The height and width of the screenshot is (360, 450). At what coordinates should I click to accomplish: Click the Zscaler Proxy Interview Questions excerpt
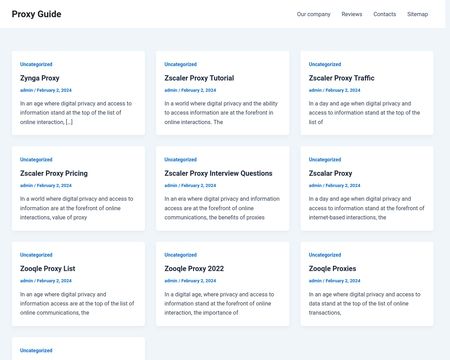pos(222,208)
